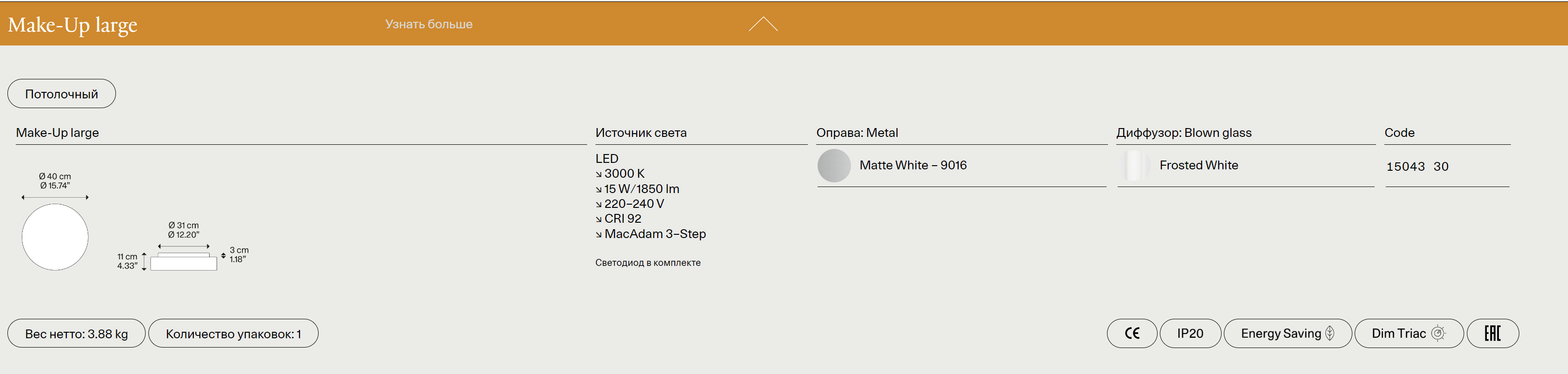This screenshot has height=374, width=1568.
Task: Click the Вес нетто 3.88 kg pill
Action: pos(76,334)
